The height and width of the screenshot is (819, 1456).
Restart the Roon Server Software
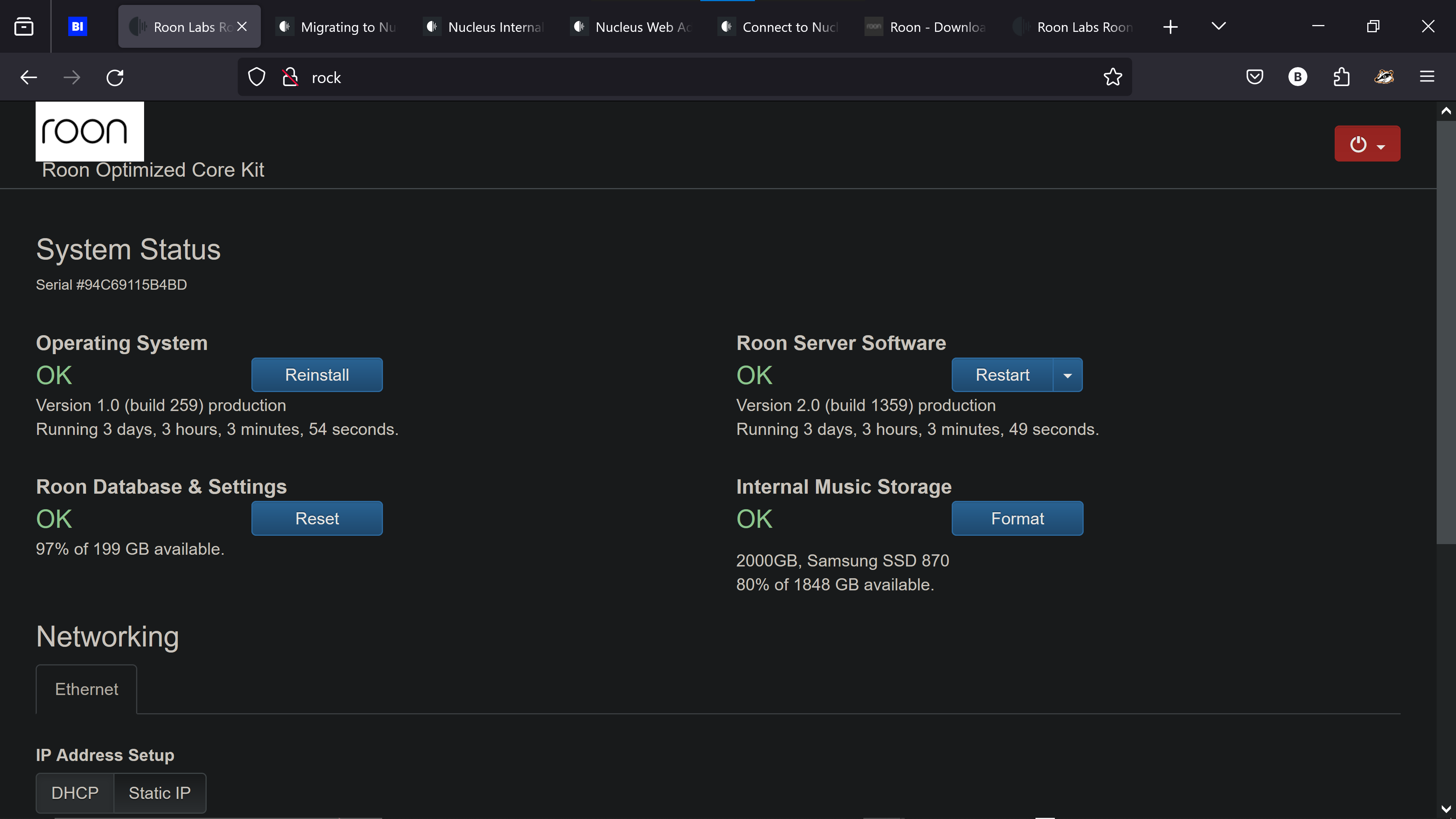1002,375
